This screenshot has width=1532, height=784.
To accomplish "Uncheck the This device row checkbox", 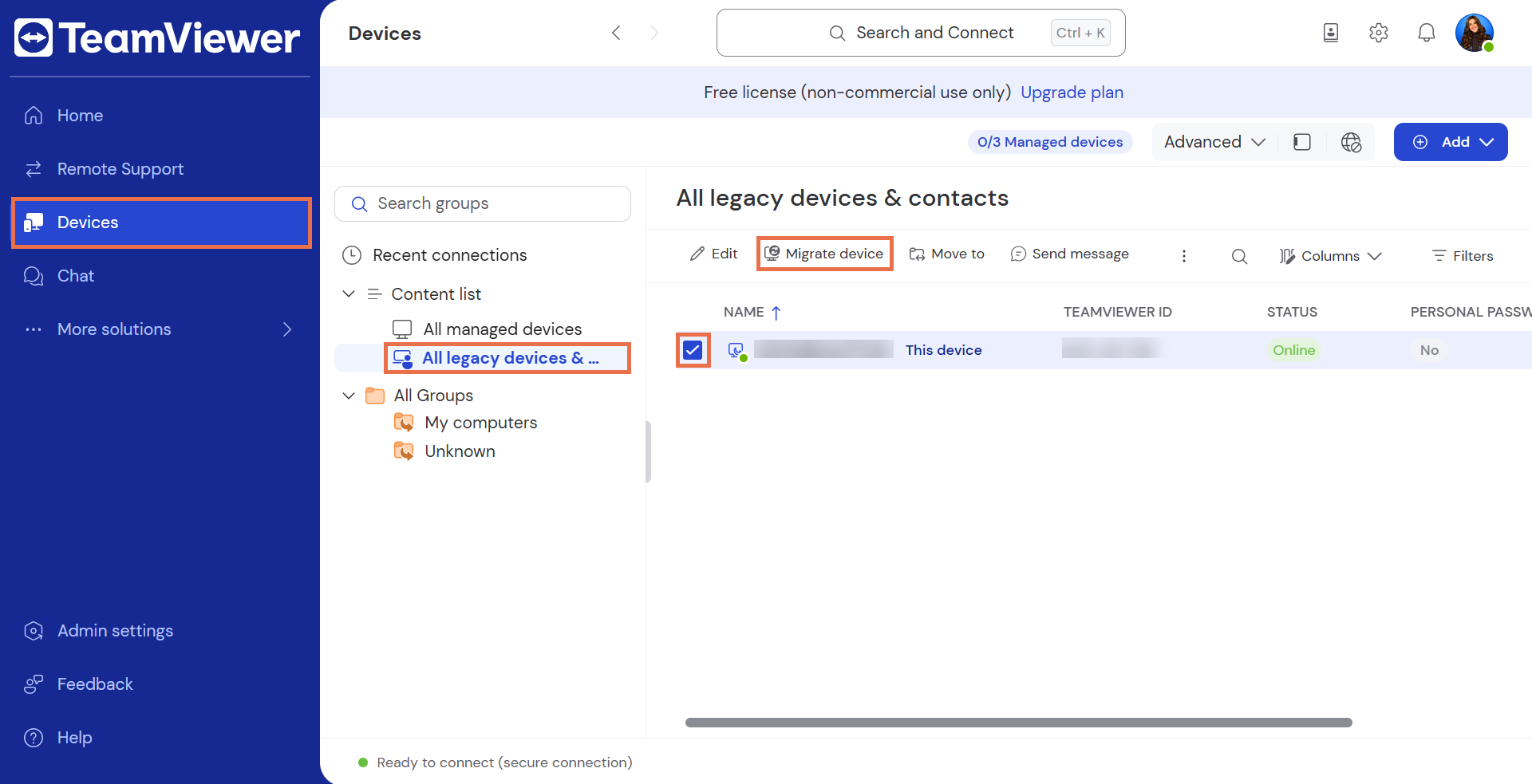I will click(x=693, y=350).
